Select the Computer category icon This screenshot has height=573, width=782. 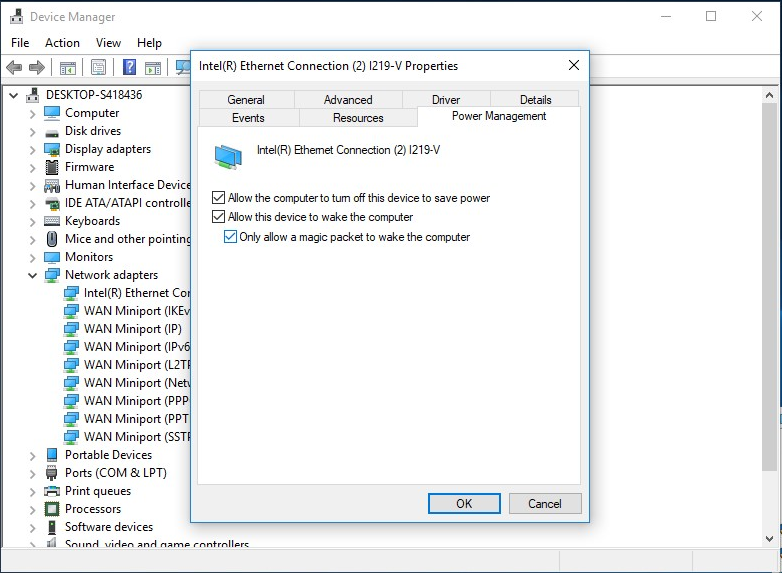tap(52, 113)
